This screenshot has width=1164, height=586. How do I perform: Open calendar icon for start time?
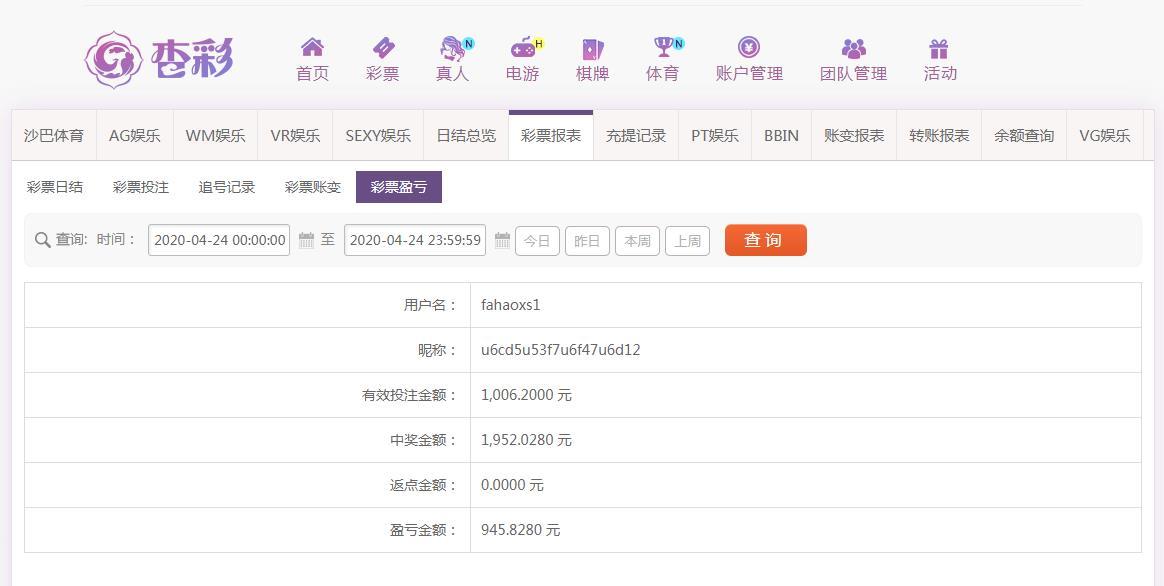point(307,240)
